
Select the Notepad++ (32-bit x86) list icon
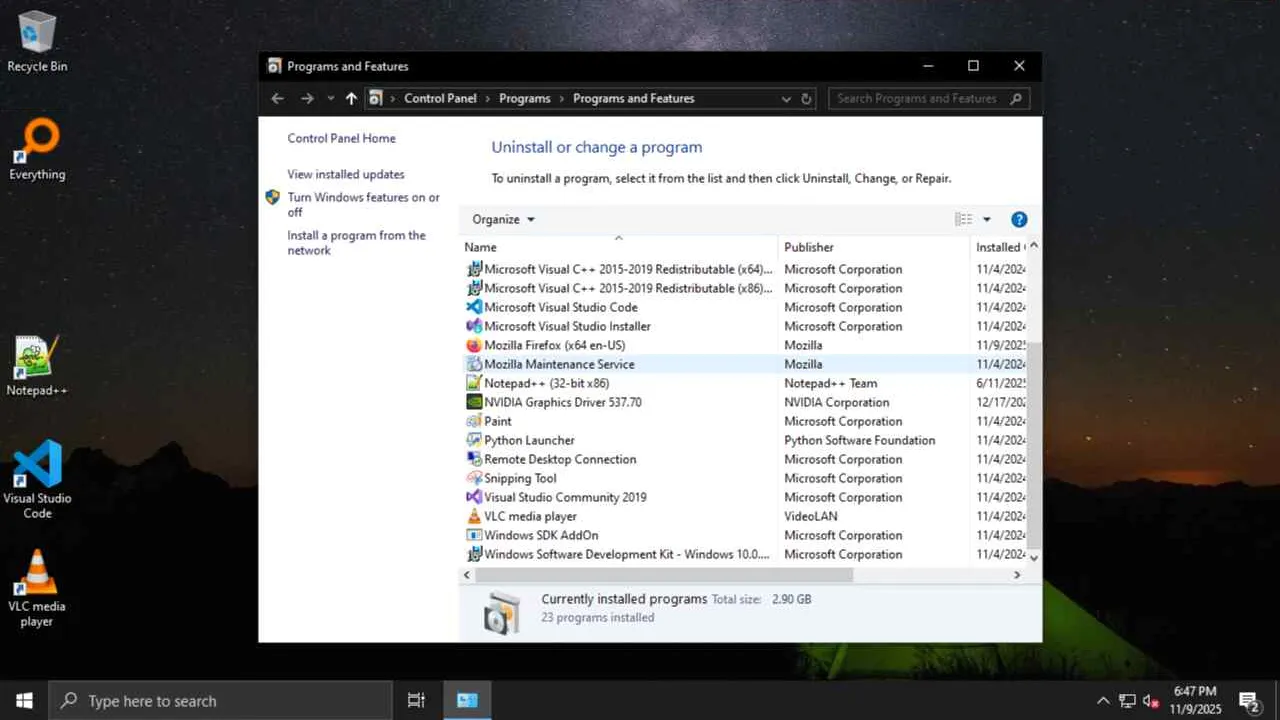click(474, 383)
